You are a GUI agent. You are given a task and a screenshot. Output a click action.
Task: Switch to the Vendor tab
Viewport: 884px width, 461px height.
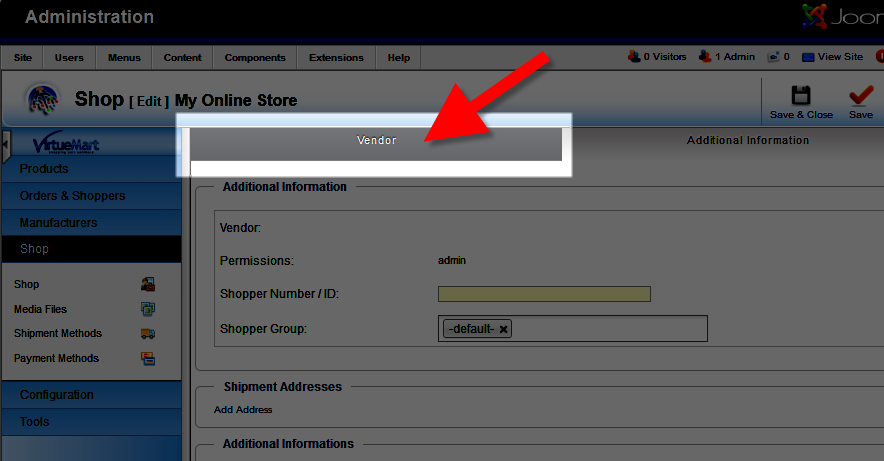point(376,141)
